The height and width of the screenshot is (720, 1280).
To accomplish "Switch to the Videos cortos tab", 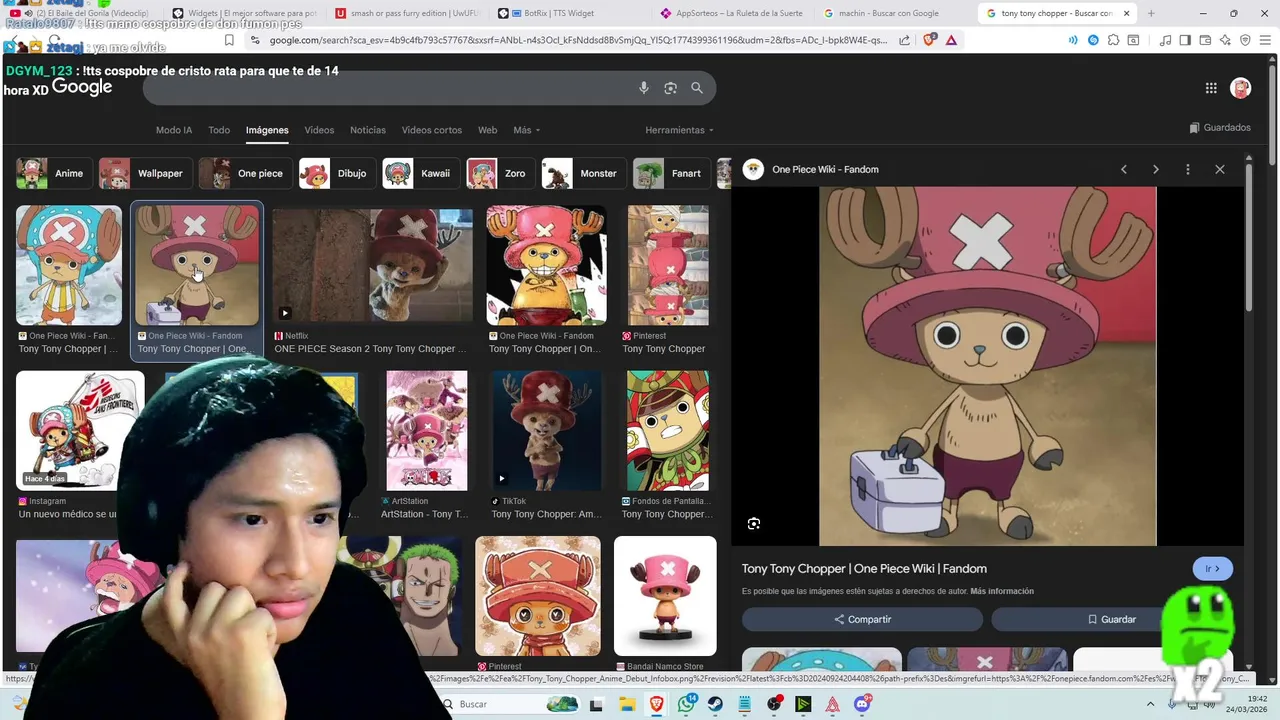I will [x=432, y=130].
